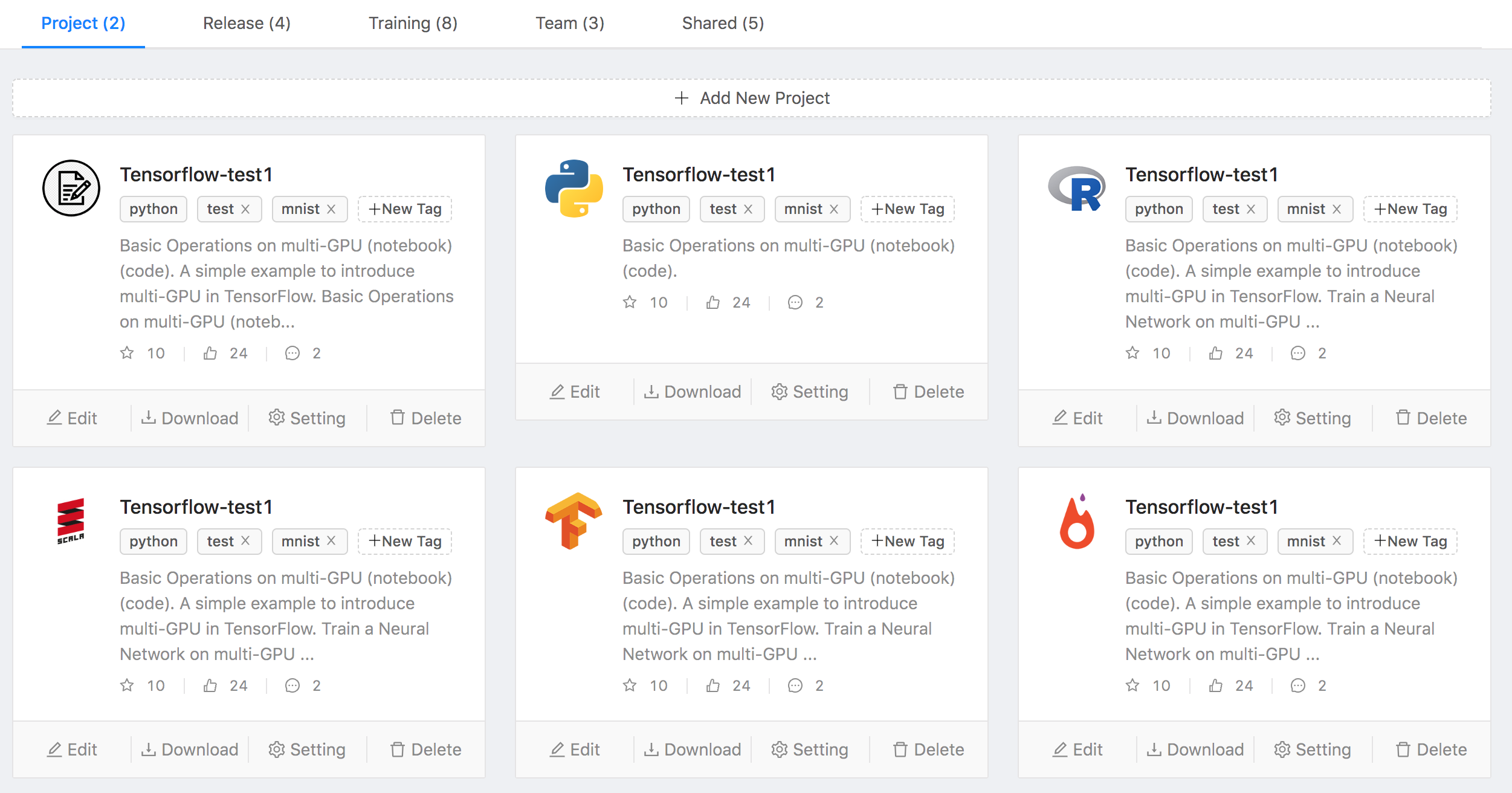The width and height of the screenshot is (1512, 793).
Task: Add new tag on R logo card
Action: [x=1410, y=209]
